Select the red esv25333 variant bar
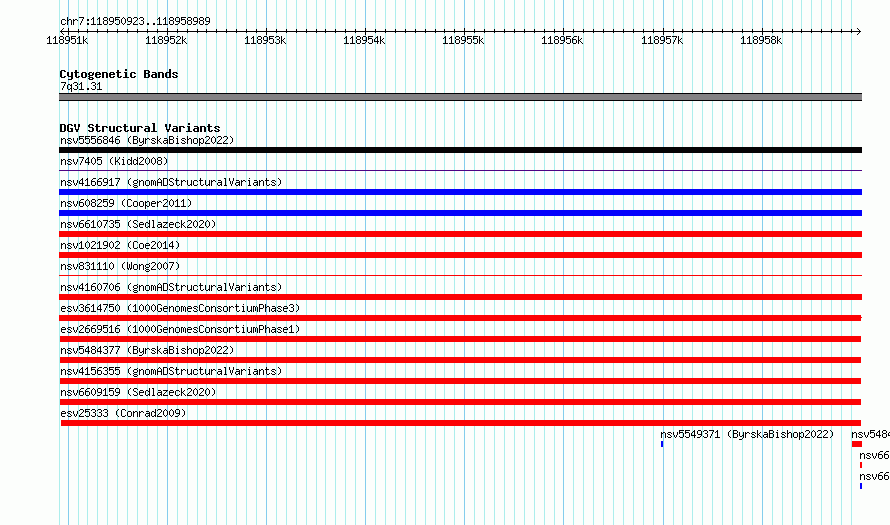890x525 pixels. 461,423
